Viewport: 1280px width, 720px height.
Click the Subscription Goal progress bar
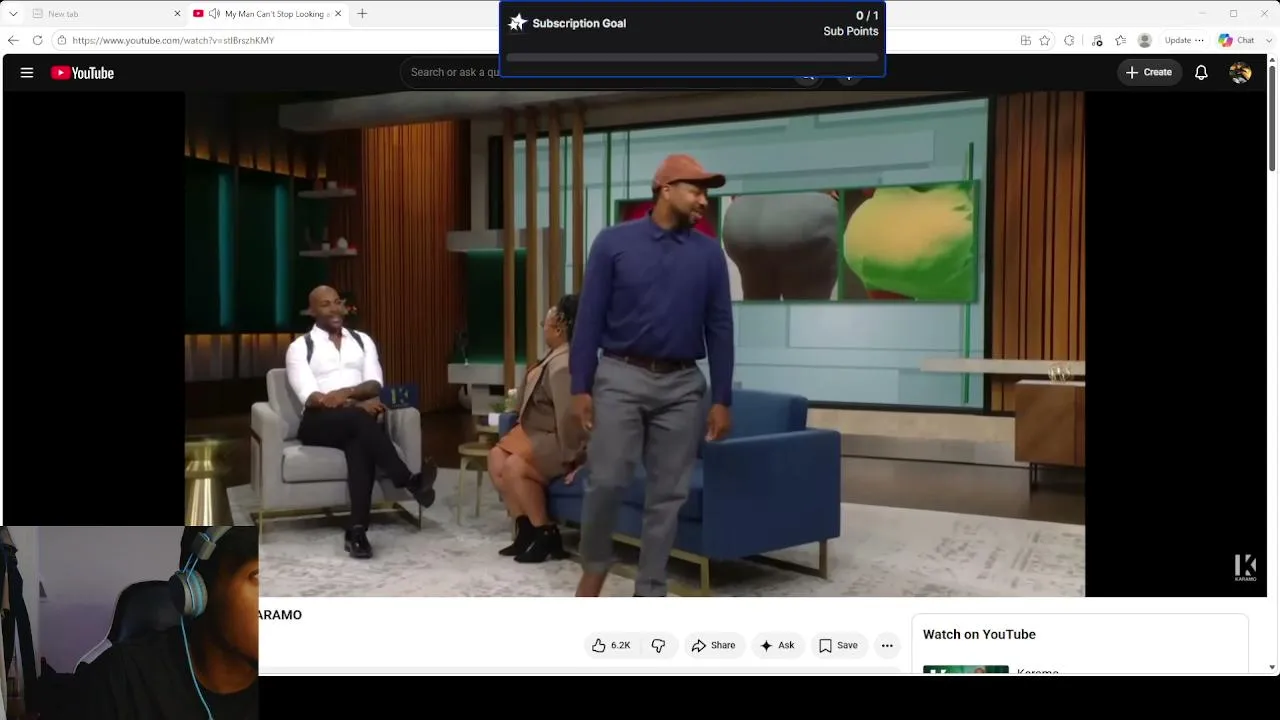[x=692, y=58]
